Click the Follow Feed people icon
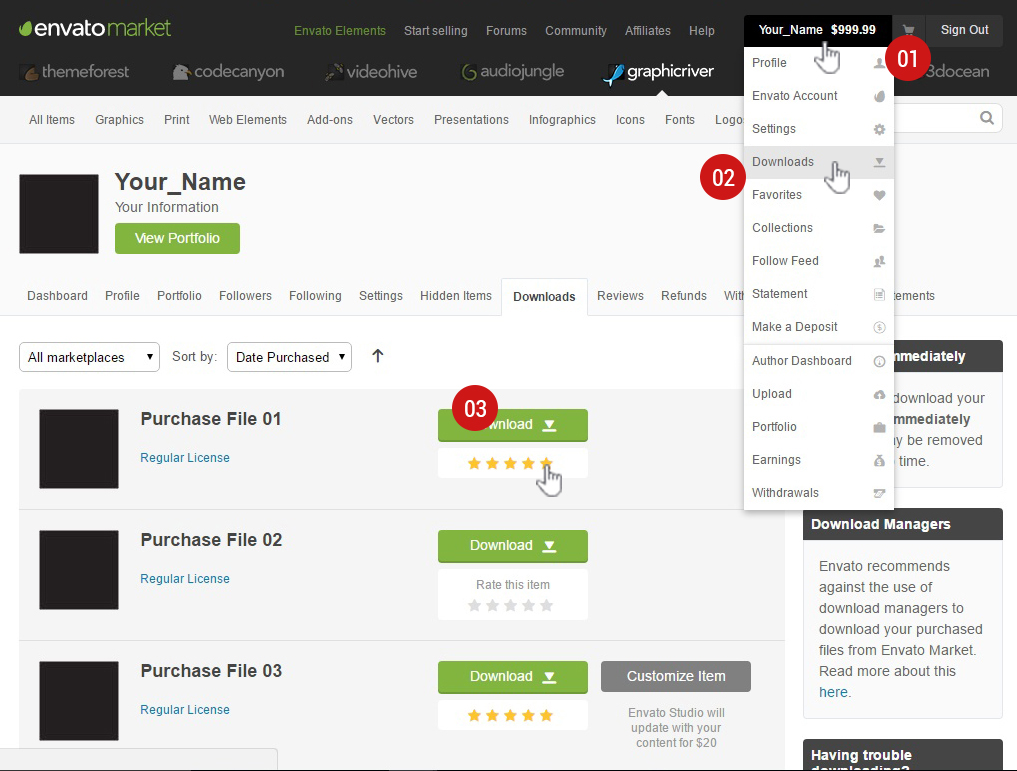The image size is (1017, 771). pos(879,261)
